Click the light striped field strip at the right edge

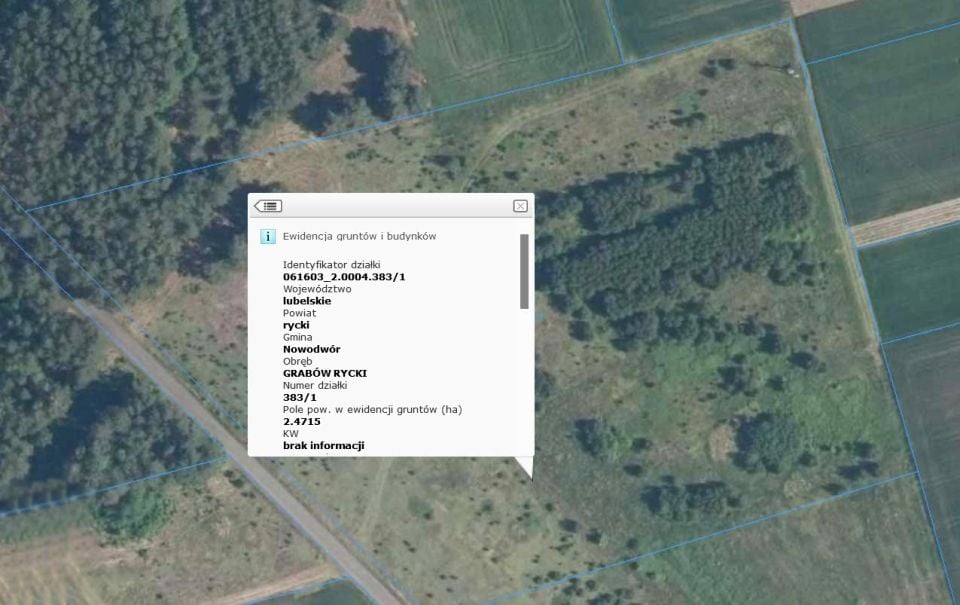906,222
